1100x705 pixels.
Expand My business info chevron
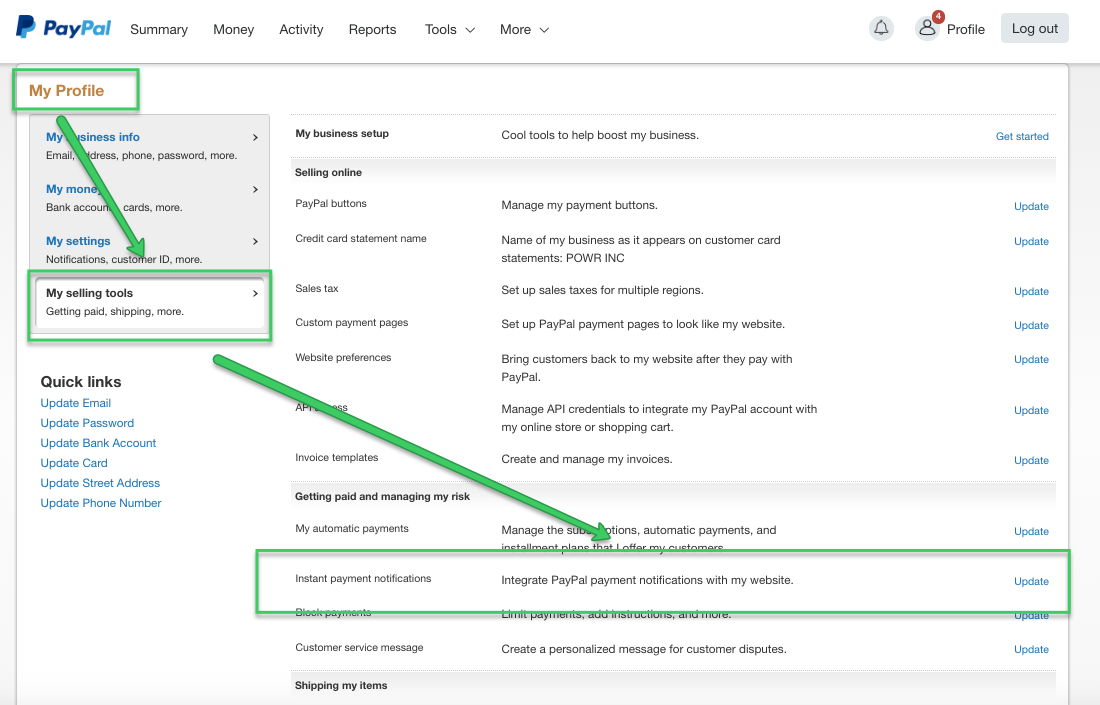tap(255, 137)
